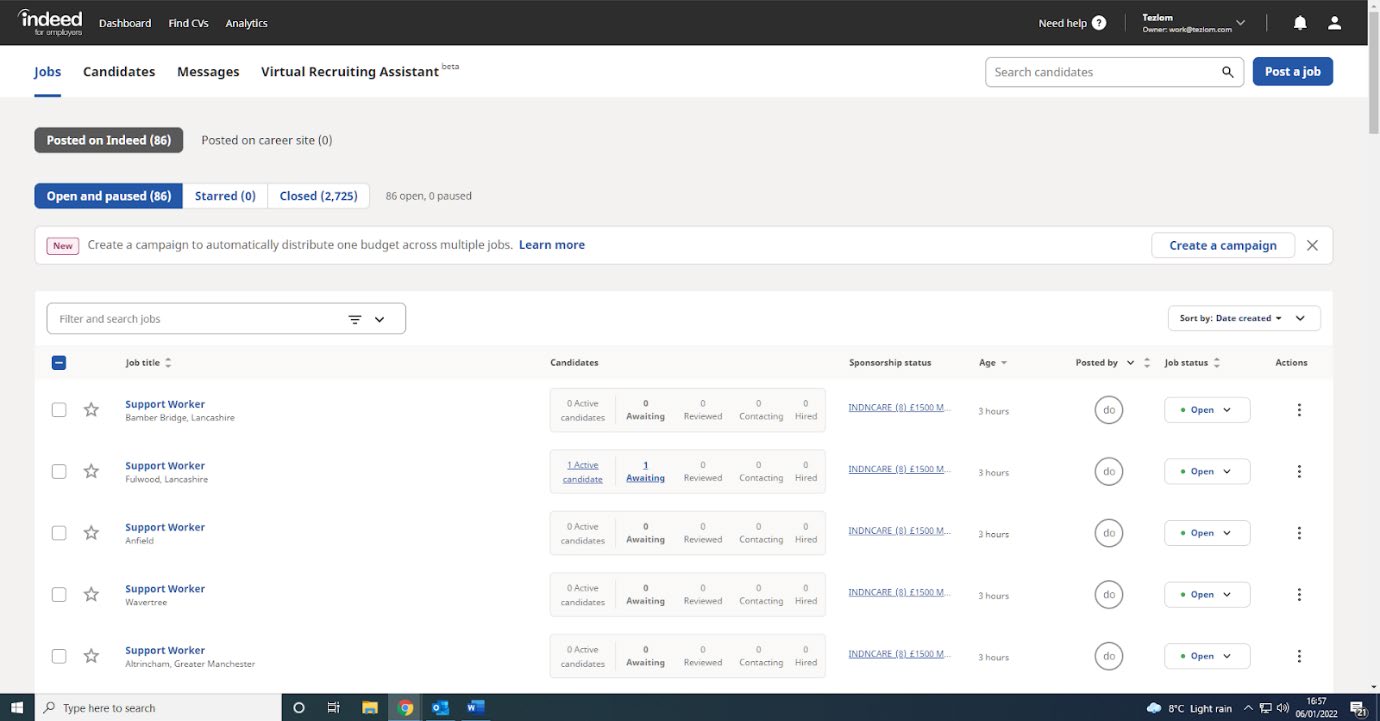The width and height of the screenshot is (1380, 721).
Task: Dismiss the campaign banner with X icon
Action: click(1312, 245)
